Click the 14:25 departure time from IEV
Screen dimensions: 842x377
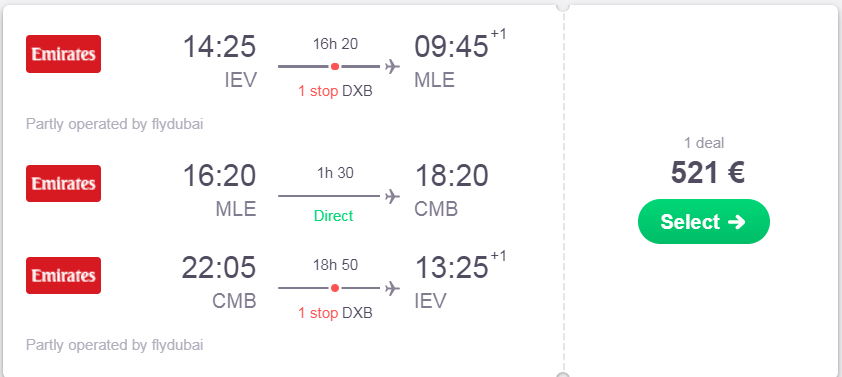[219, 46]
